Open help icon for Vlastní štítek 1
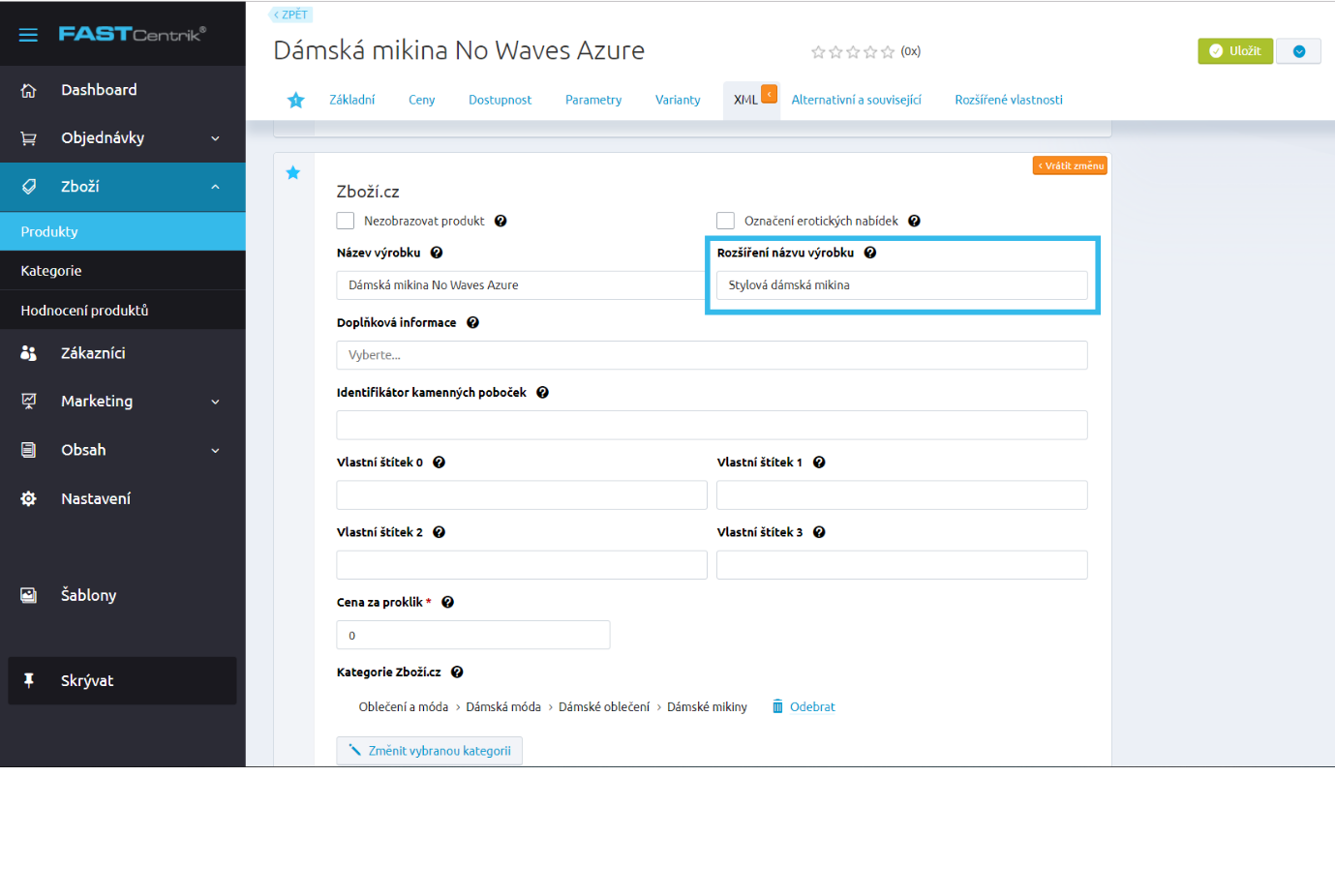 click(819, 463)
